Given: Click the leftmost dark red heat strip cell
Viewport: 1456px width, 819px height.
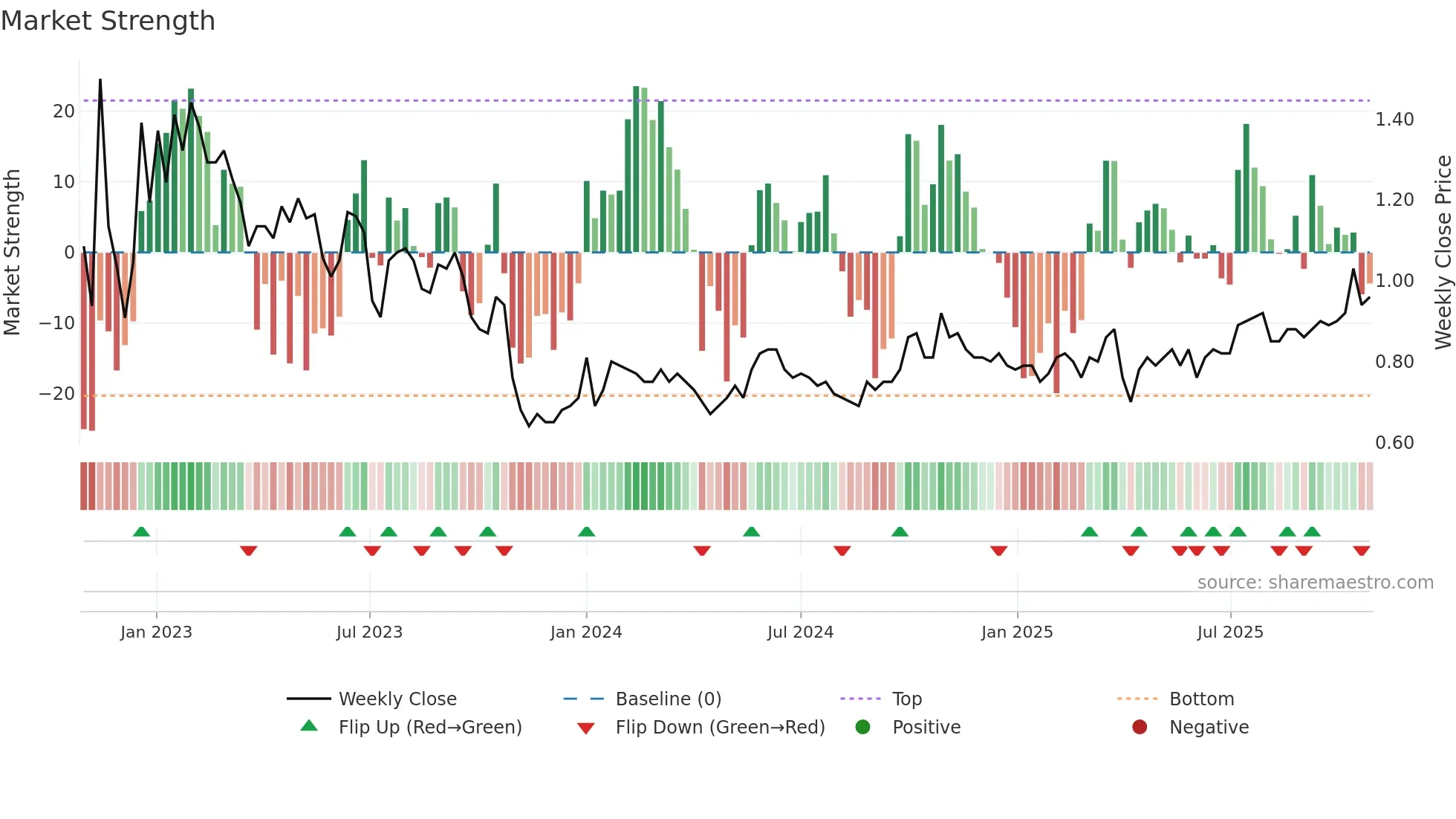Looking at the screenshot, I should (x=84, y=486).
